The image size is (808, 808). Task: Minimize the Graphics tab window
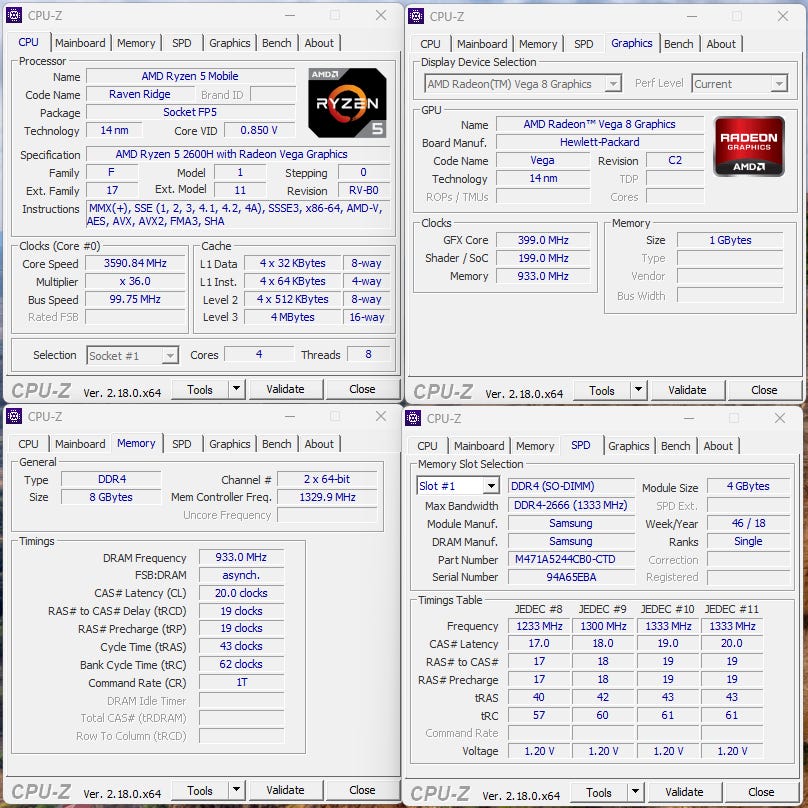coord(692,16)
